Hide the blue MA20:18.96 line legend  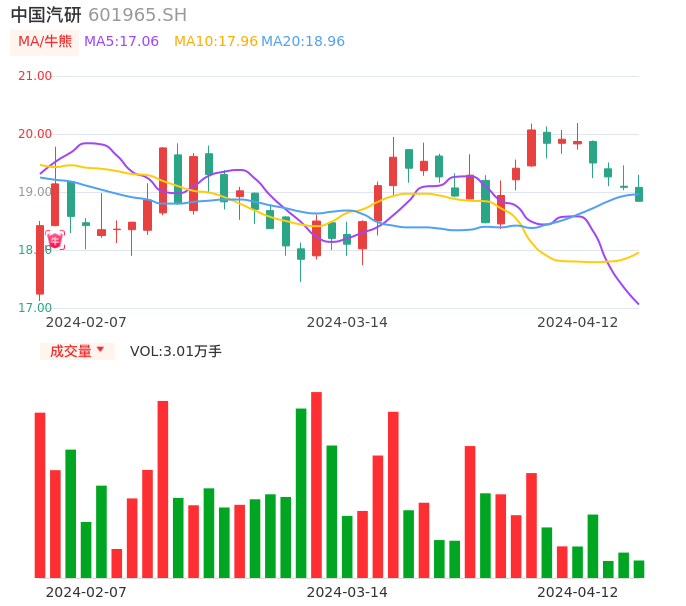tap(303, 42)
